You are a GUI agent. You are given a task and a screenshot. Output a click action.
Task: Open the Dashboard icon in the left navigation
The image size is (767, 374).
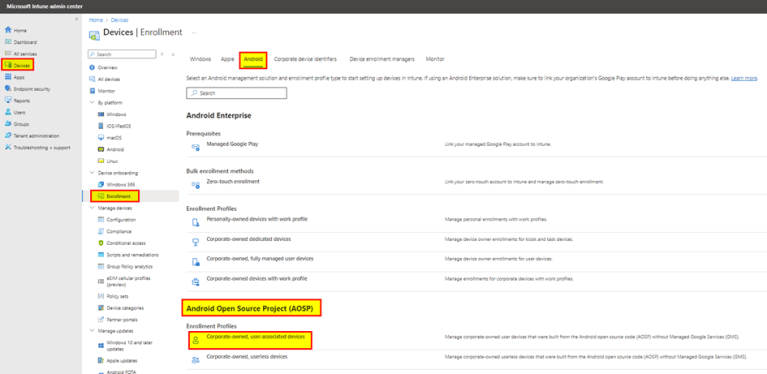pyautogui.click(x=8, y=42)
